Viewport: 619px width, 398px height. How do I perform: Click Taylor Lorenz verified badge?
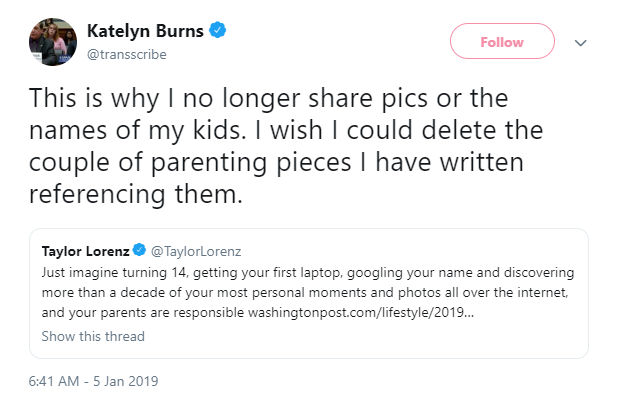(139, 250)
